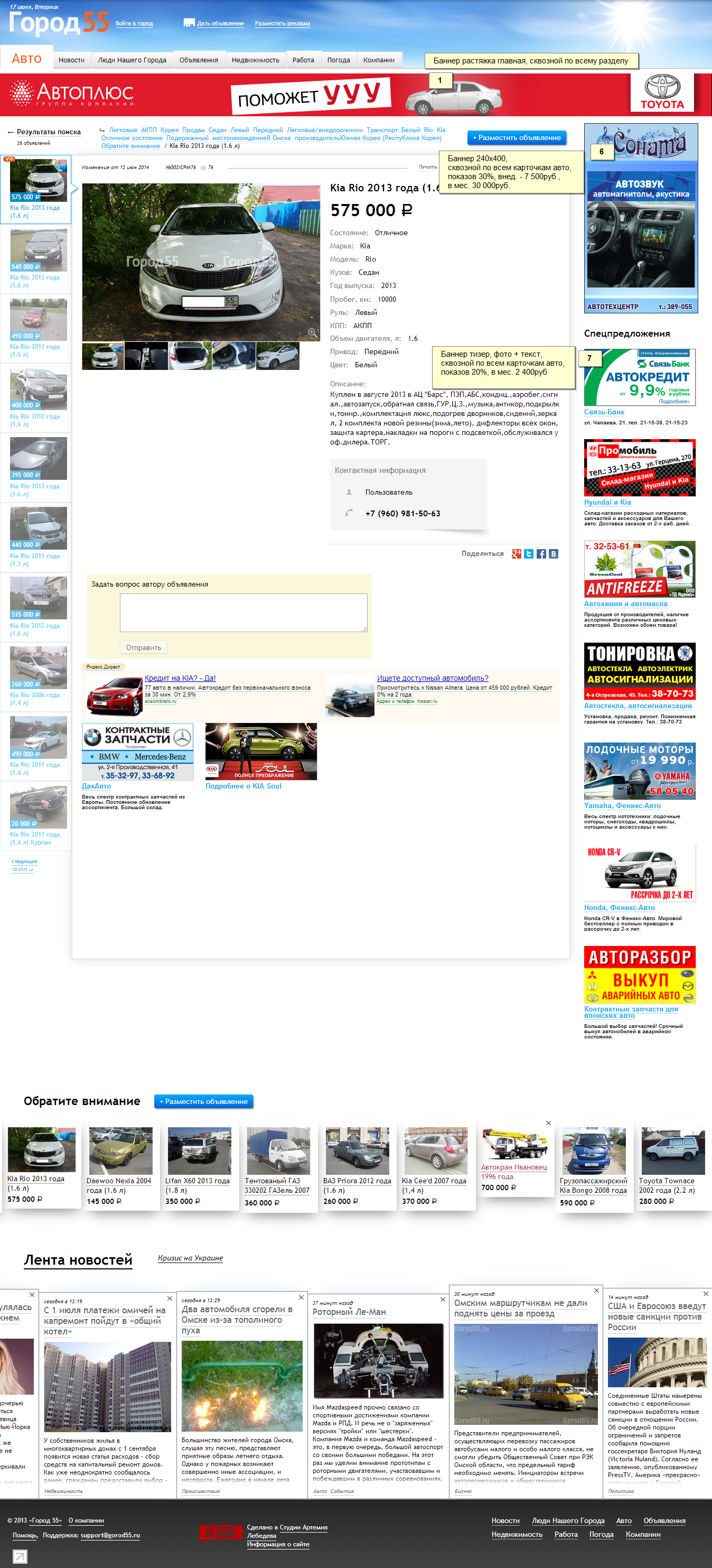Share listing on Twitter

tap(529, 553)
